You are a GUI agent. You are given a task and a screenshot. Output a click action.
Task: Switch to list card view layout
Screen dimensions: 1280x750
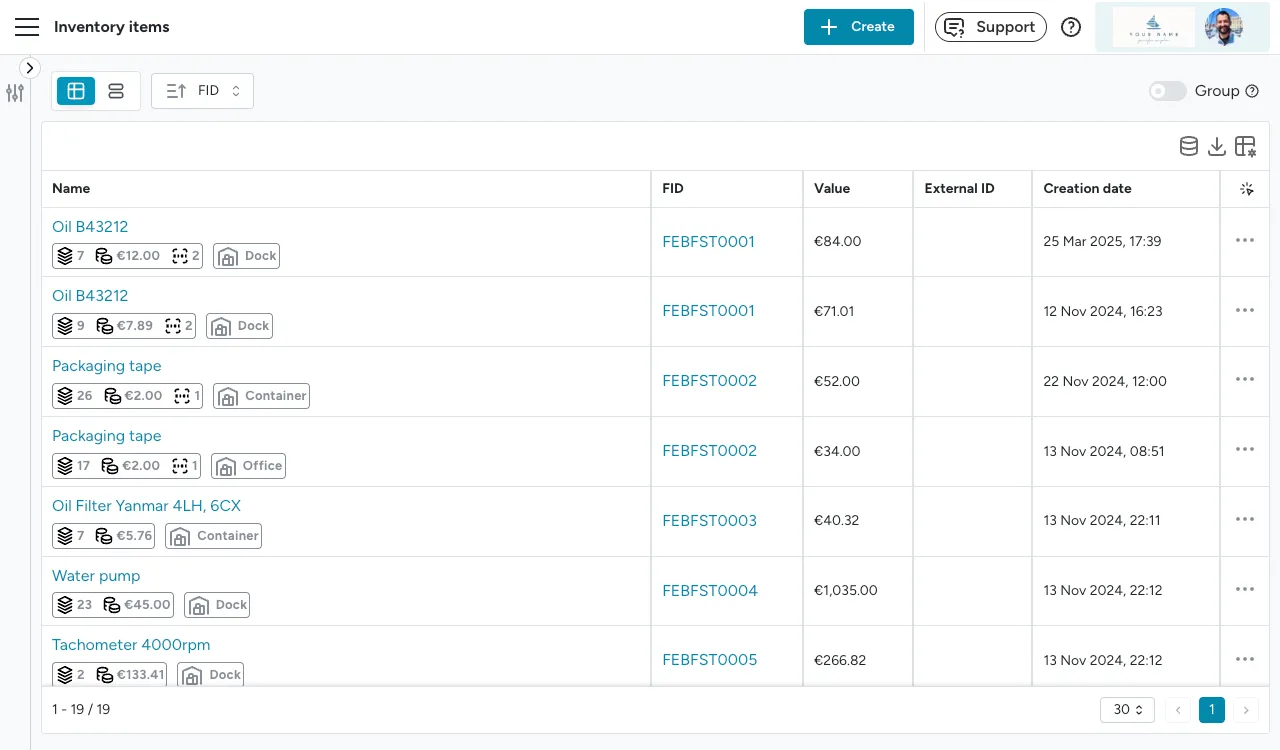[x=116, y=91]
